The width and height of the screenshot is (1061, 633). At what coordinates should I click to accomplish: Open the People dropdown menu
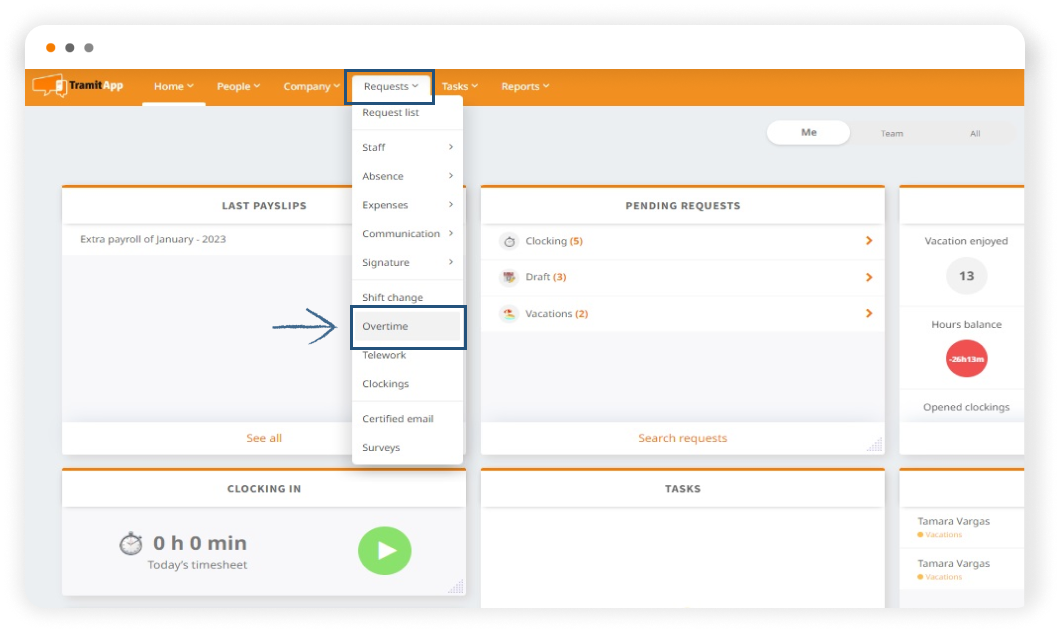coord(238,87)
